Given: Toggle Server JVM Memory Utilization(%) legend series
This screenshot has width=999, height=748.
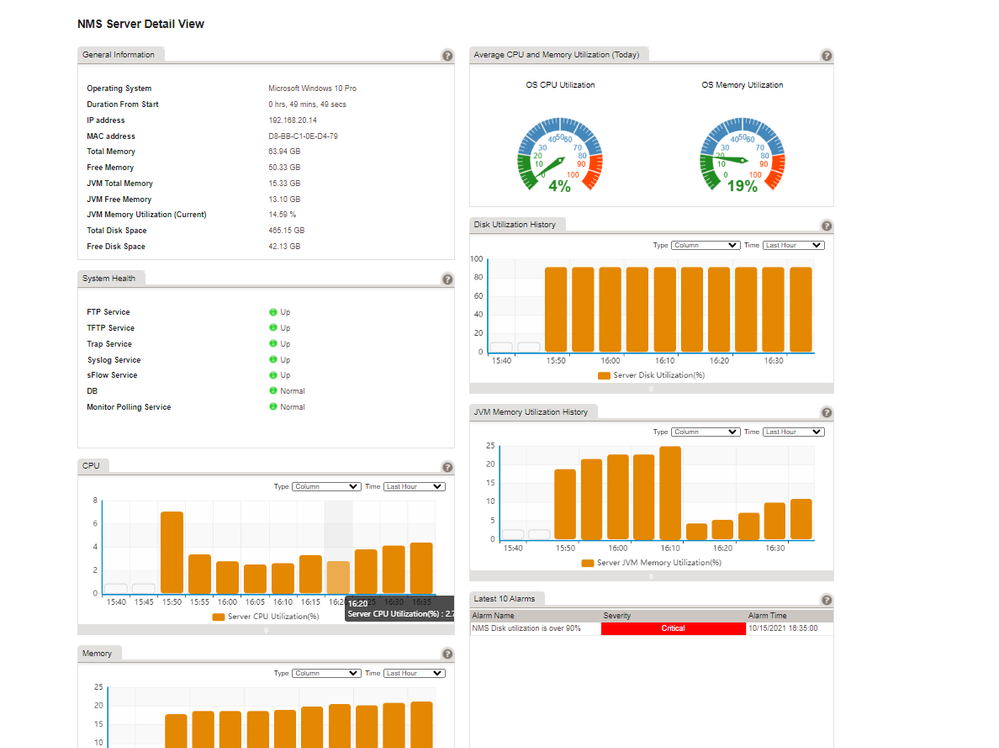Looking at the screenshot, I should pyautogui.click(x=651, y=563).
